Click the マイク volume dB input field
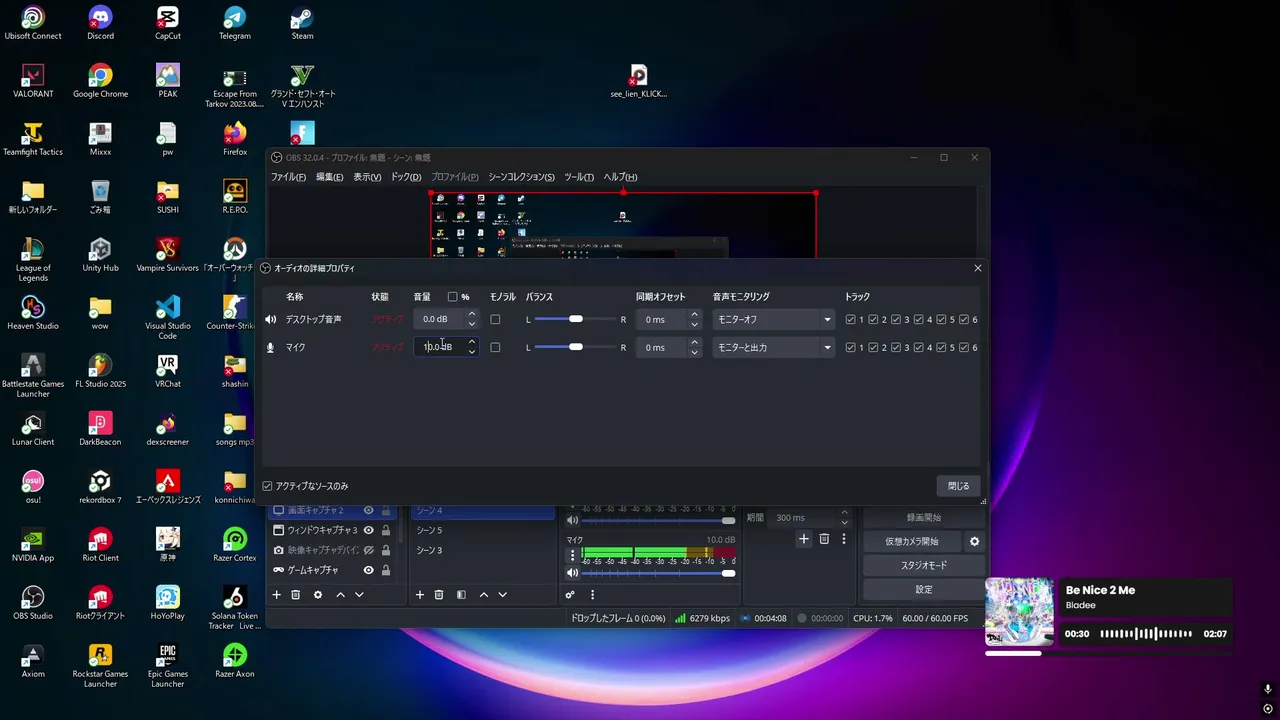 (x=438, y=348)
